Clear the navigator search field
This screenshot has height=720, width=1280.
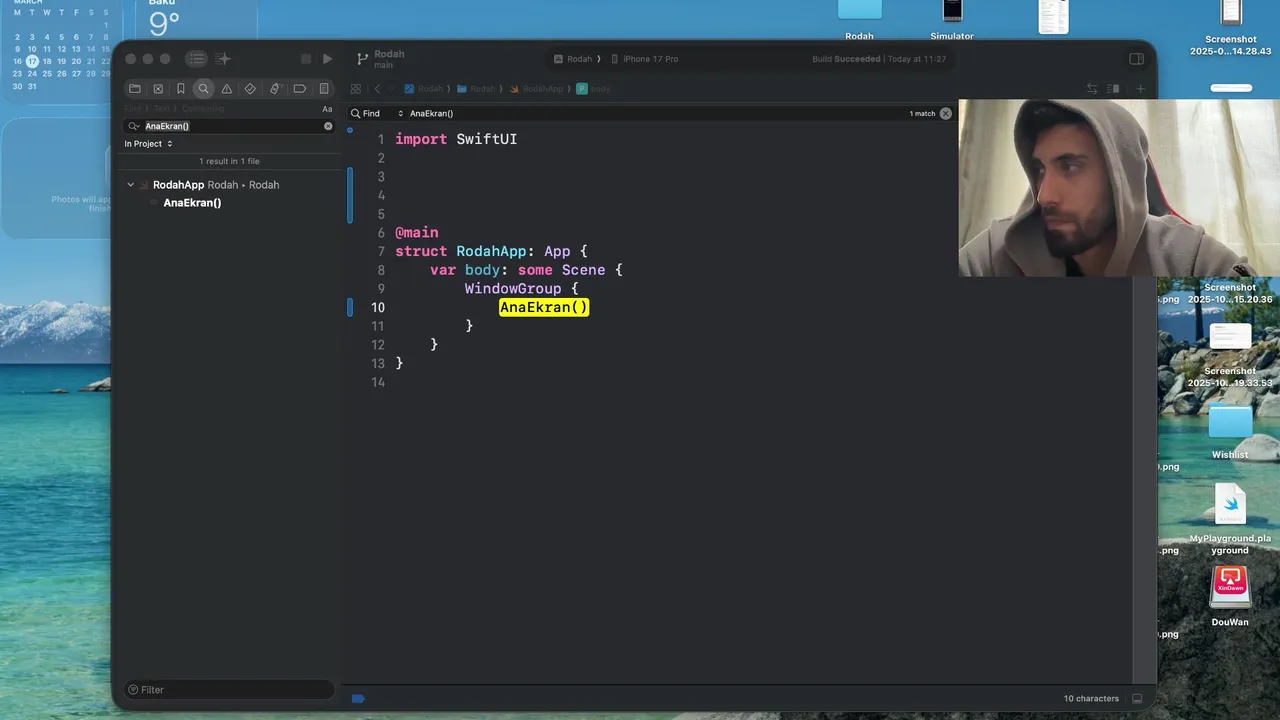tap(328, 126)
